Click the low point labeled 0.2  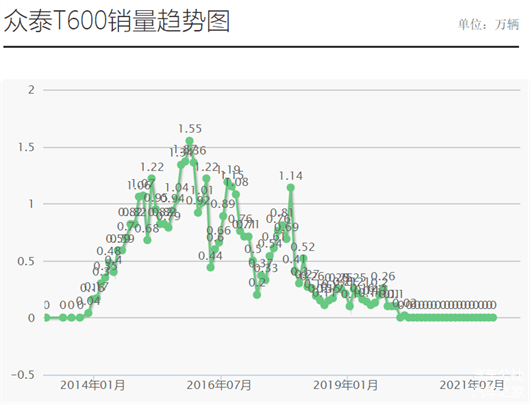tap(257, 294)
